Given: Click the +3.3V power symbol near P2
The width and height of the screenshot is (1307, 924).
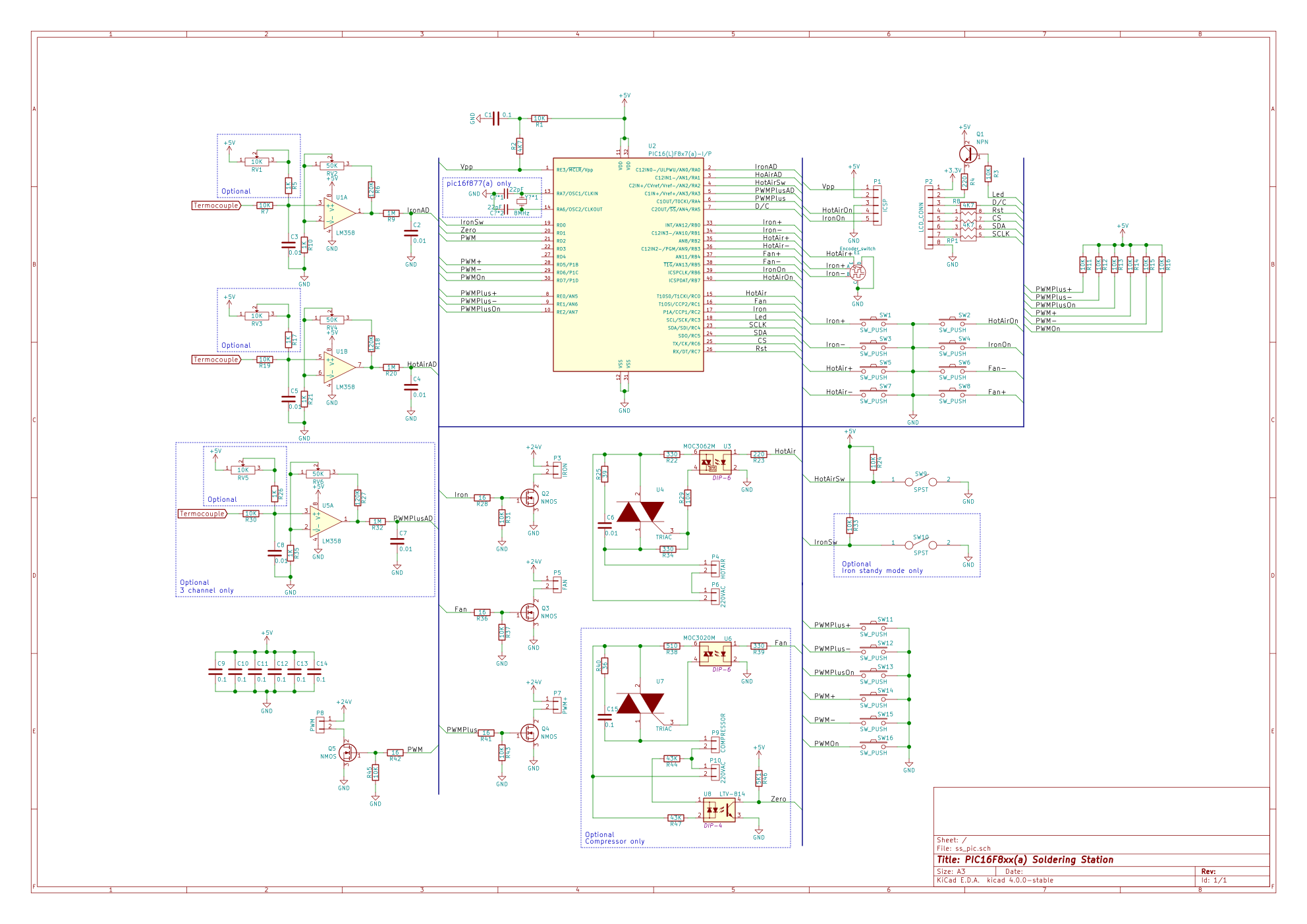Looking at the screenshot, I should [953, 173].
